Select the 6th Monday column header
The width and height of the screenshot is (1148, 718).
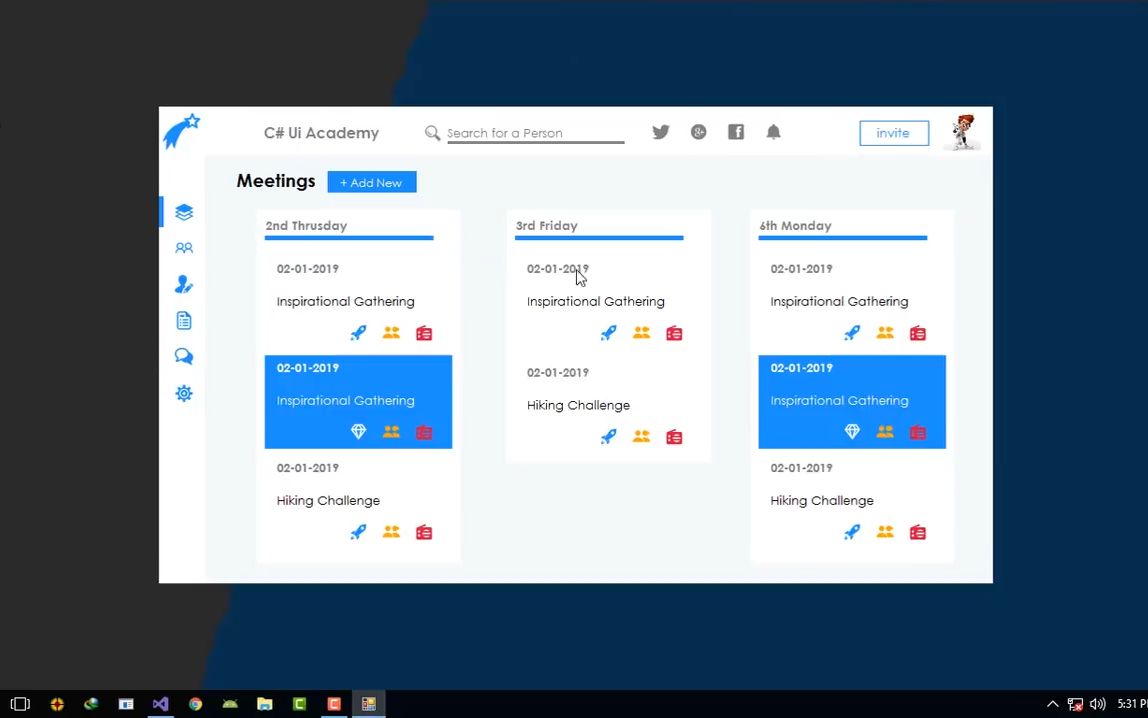pyautogui.click(x=795, y=225)
